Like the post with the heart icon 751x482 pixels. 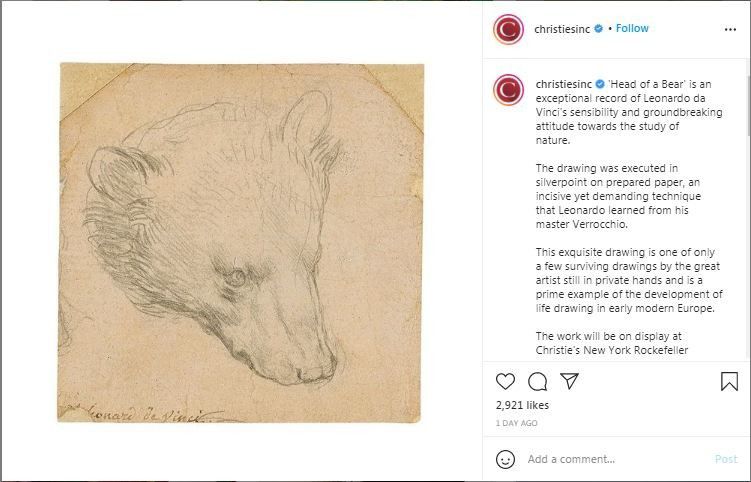[x=506, y=381]
